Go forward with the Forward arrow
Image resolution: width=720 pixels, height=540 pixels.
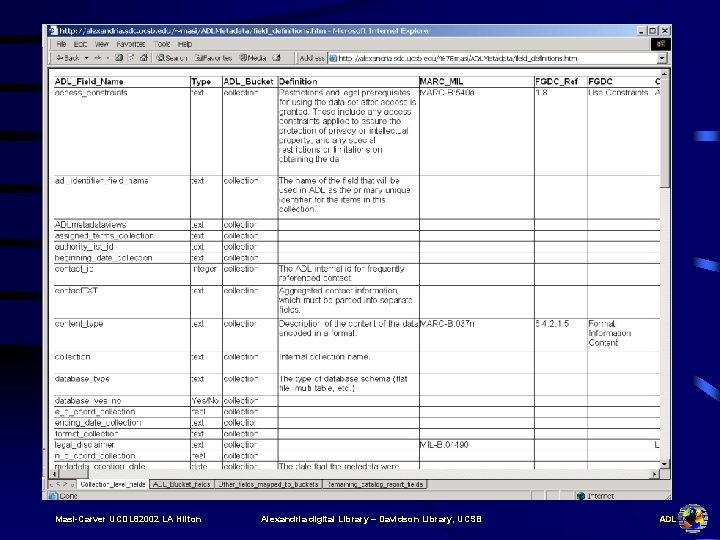(x=97, y=58)
